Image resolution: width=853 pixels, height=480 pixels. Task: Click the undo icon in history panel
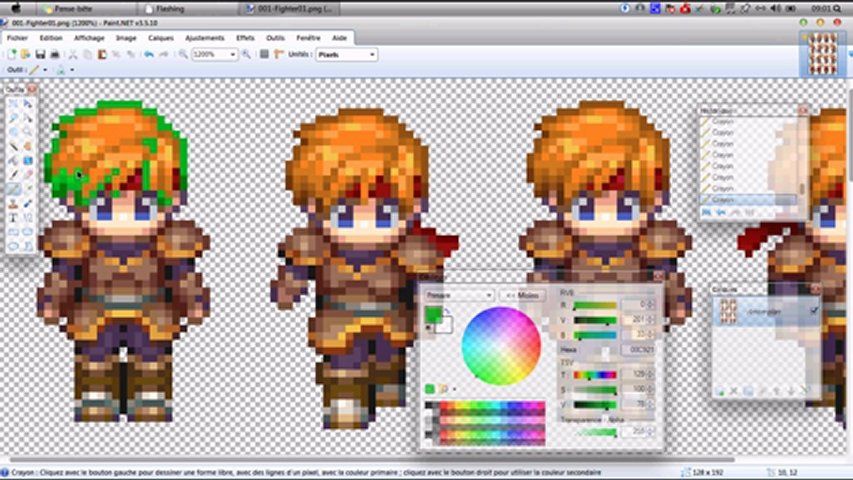tap(721, 213)
